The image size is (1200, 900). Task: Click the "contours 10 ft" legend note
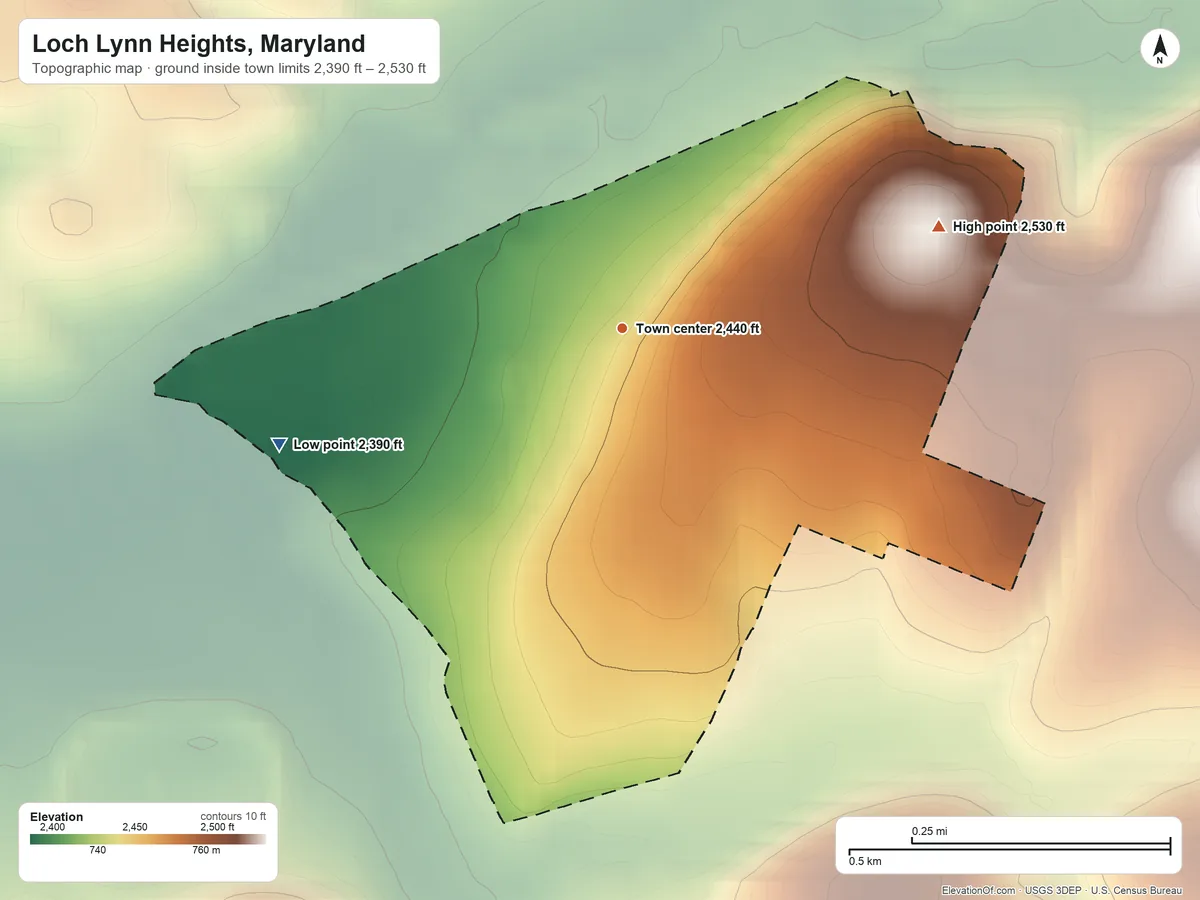pos(233,816)
